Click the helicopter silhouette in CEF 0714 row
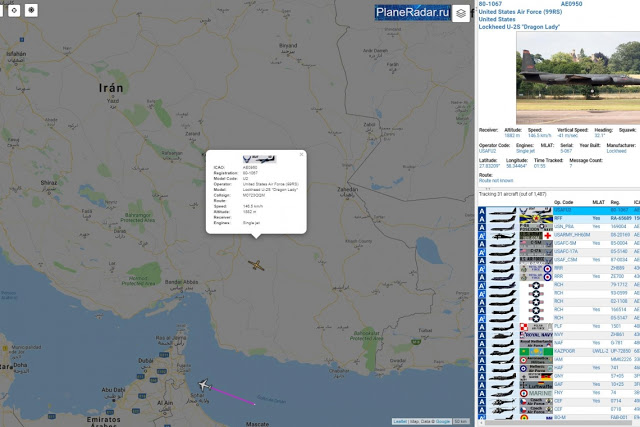The image size is (640, 427). (x=503, y=401)
